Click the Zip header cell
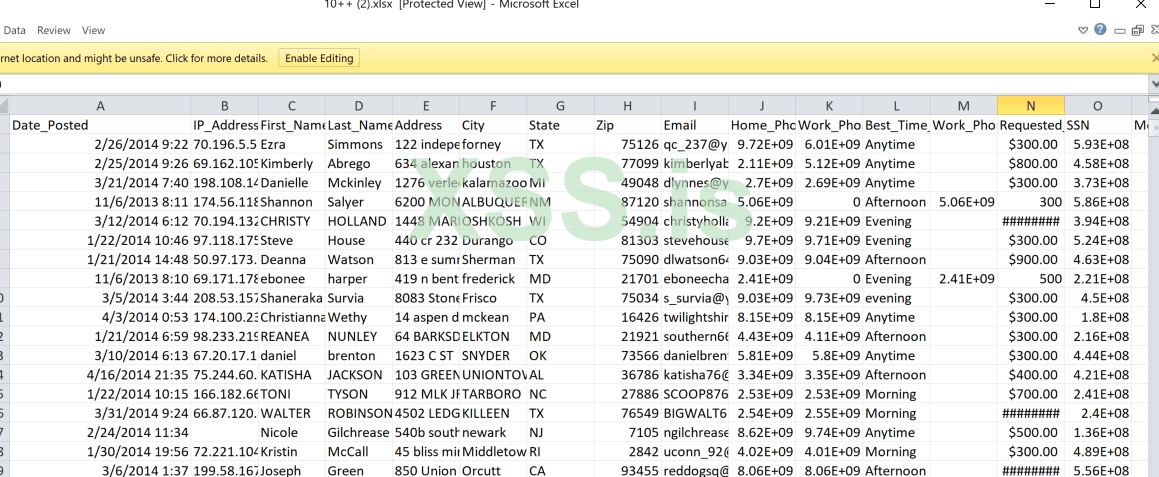 click(628, 125)
